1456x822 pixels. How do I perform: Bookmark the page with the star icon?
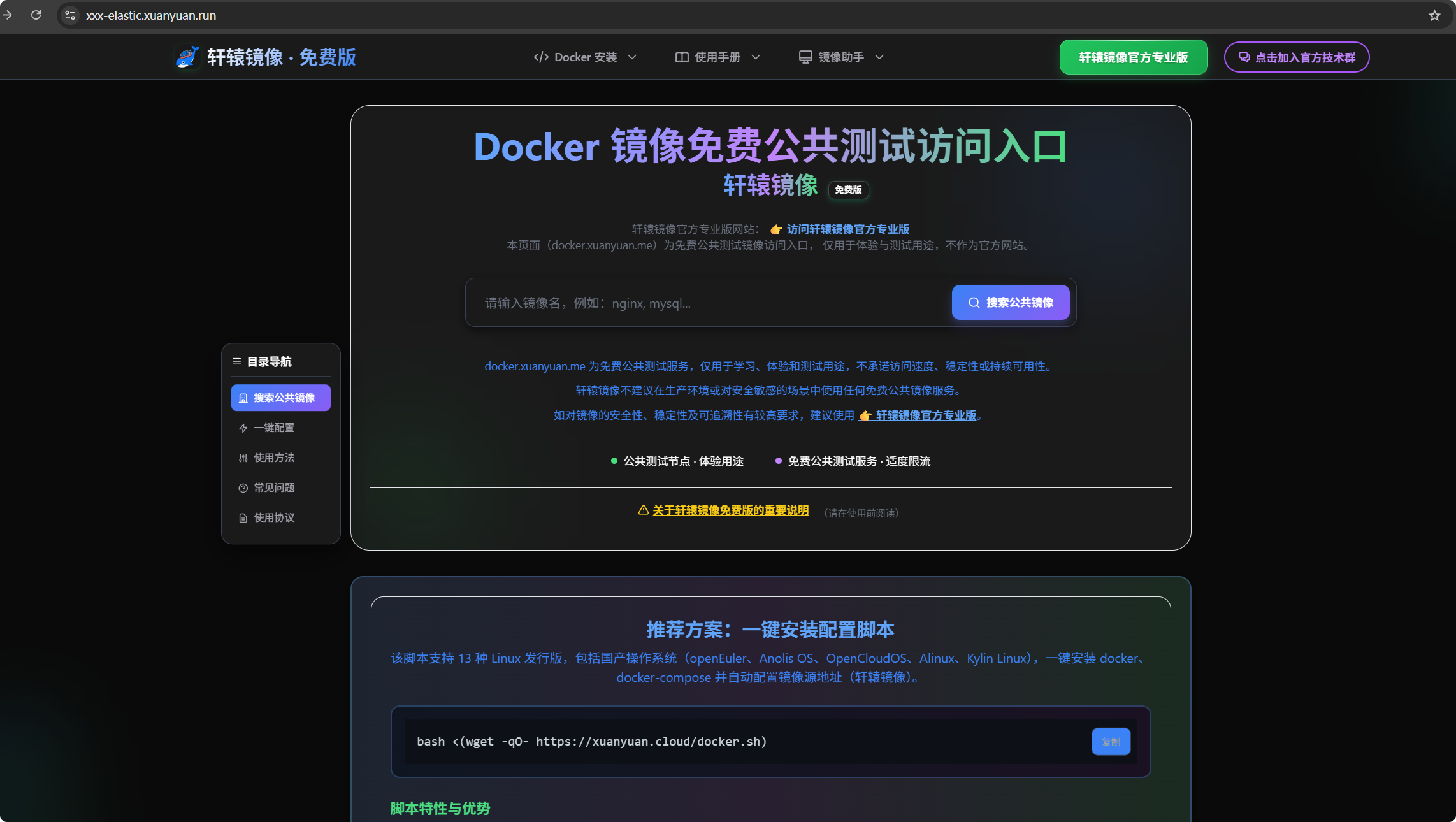tap(1434, 15)
